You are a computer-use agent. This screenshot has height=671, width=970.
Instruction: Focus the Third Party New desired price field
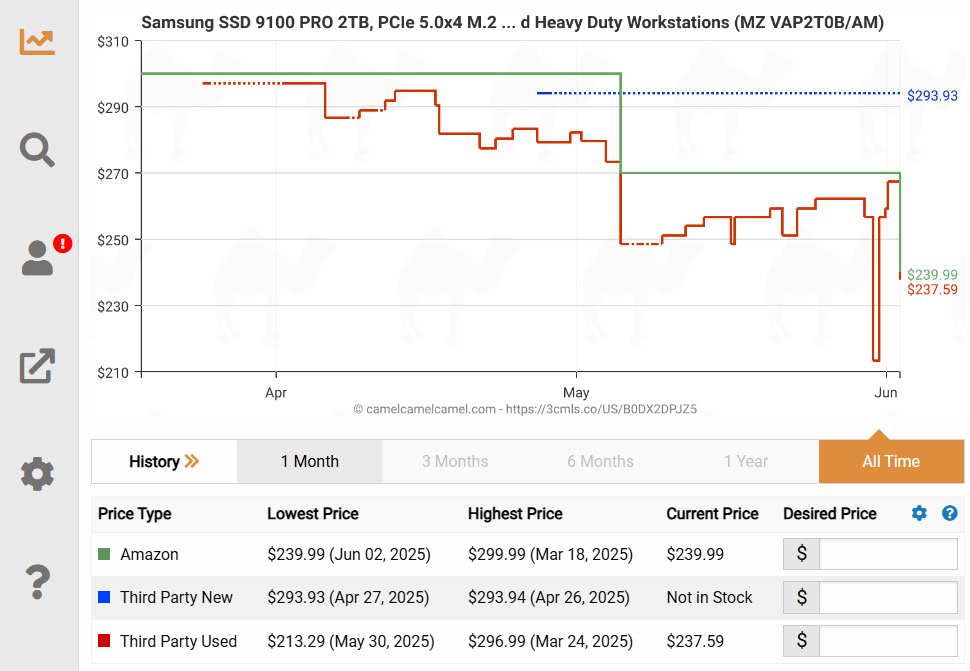click(887, 598)
